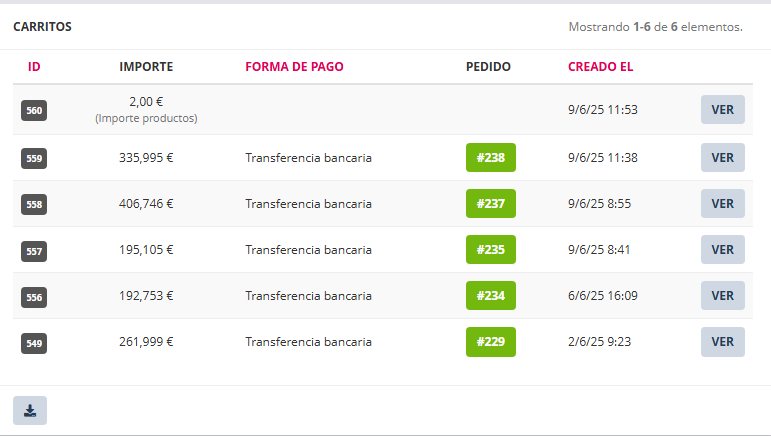Click VER button for cart 560

click(722, 110)
